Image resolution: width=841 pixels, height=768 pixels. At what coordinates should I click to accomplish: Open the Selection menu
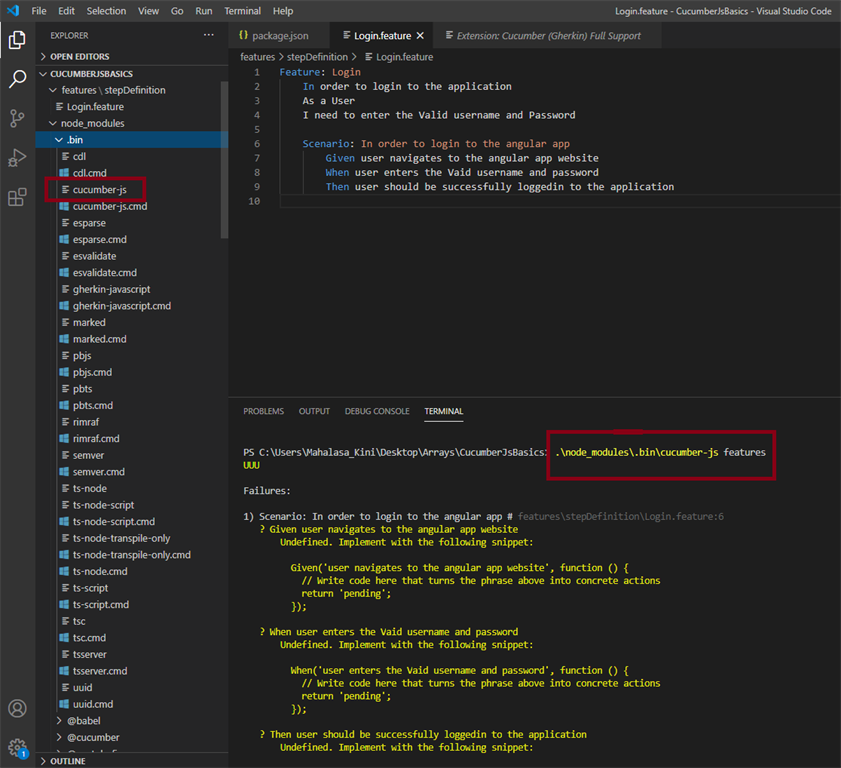click(106, 11)
